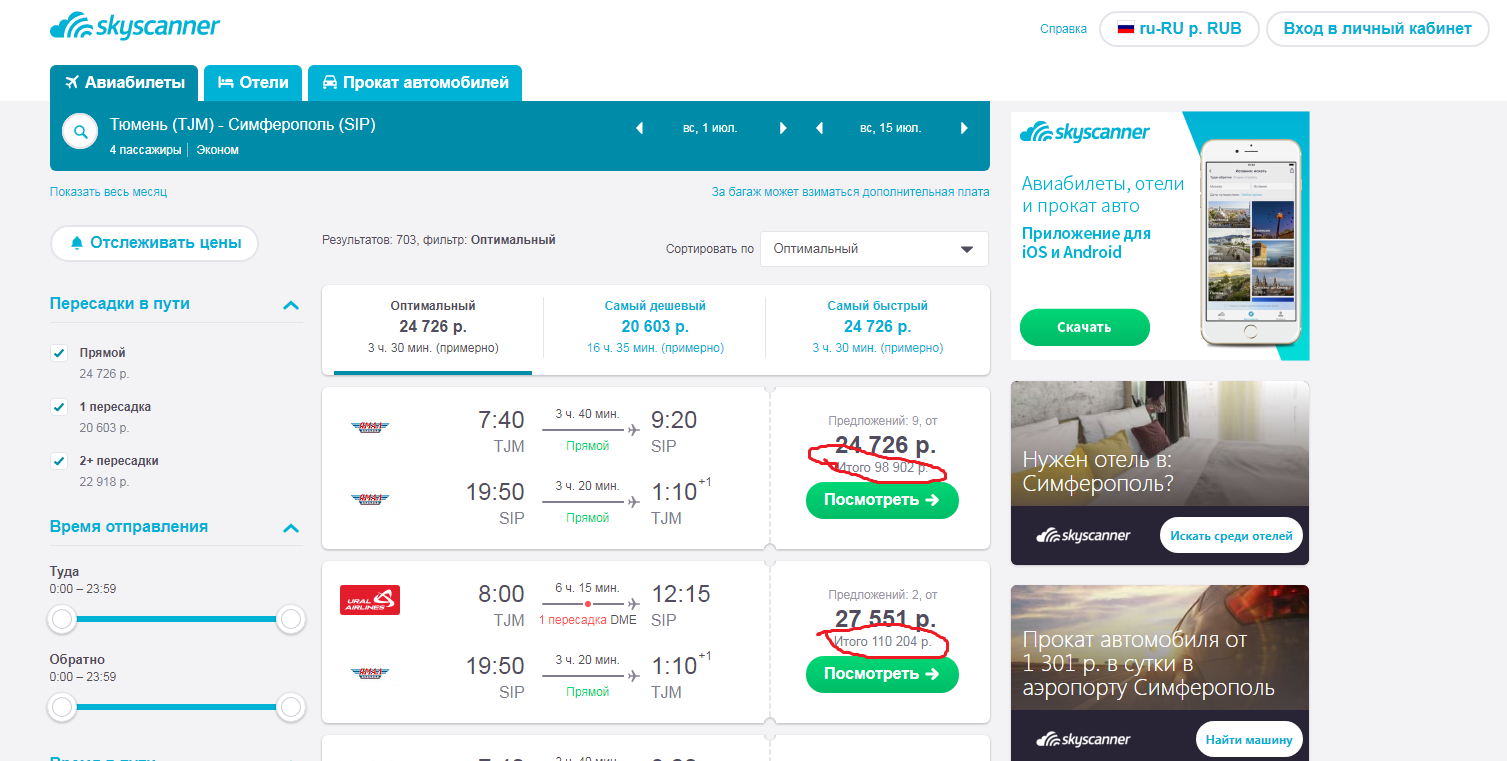The image size is (1507, 761).
Task: Select the Оптимальный 24 726 р. tab
Action: (x=433, y=329)
